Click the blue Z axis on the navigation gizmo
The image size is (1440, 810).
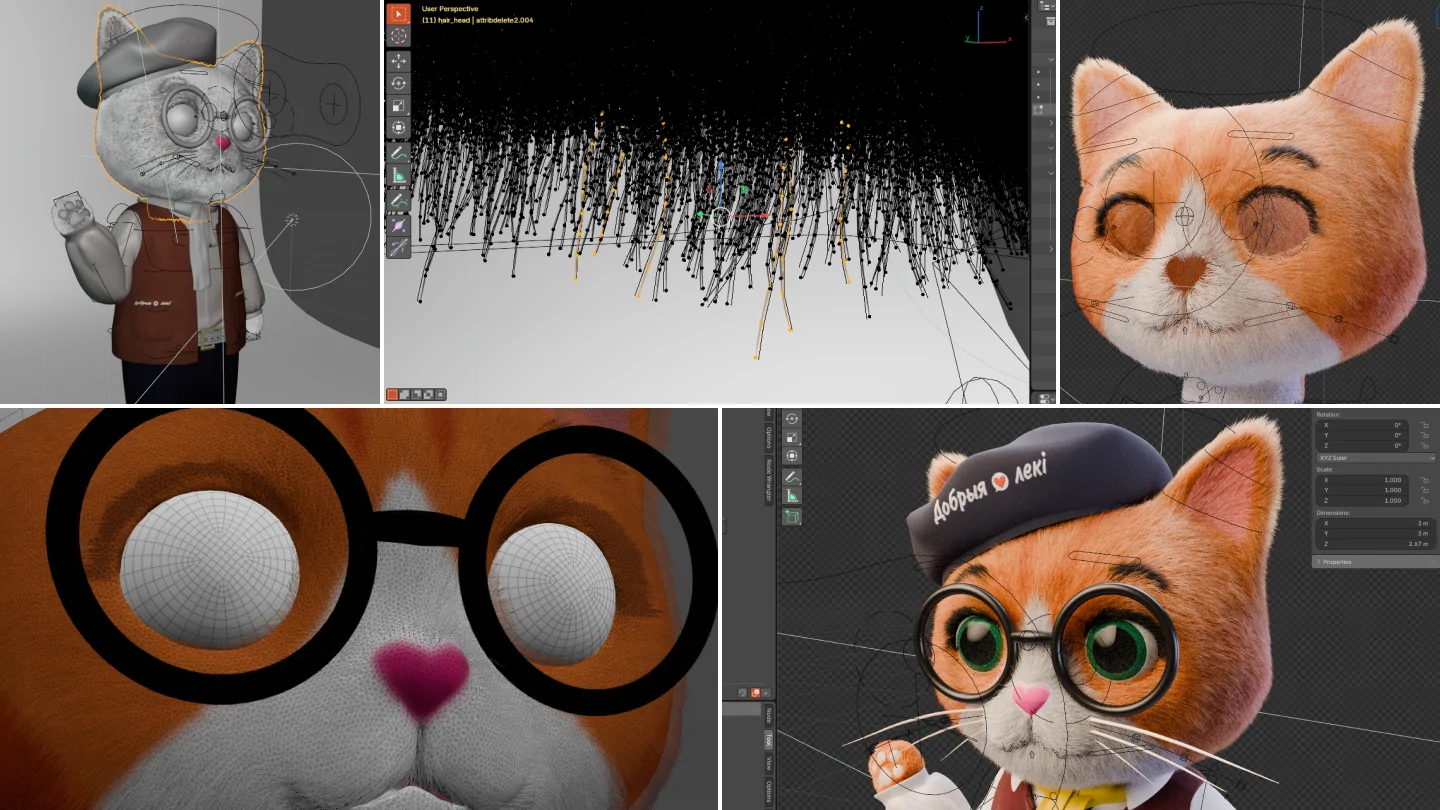pyautogui.click(x=979, y=10)
